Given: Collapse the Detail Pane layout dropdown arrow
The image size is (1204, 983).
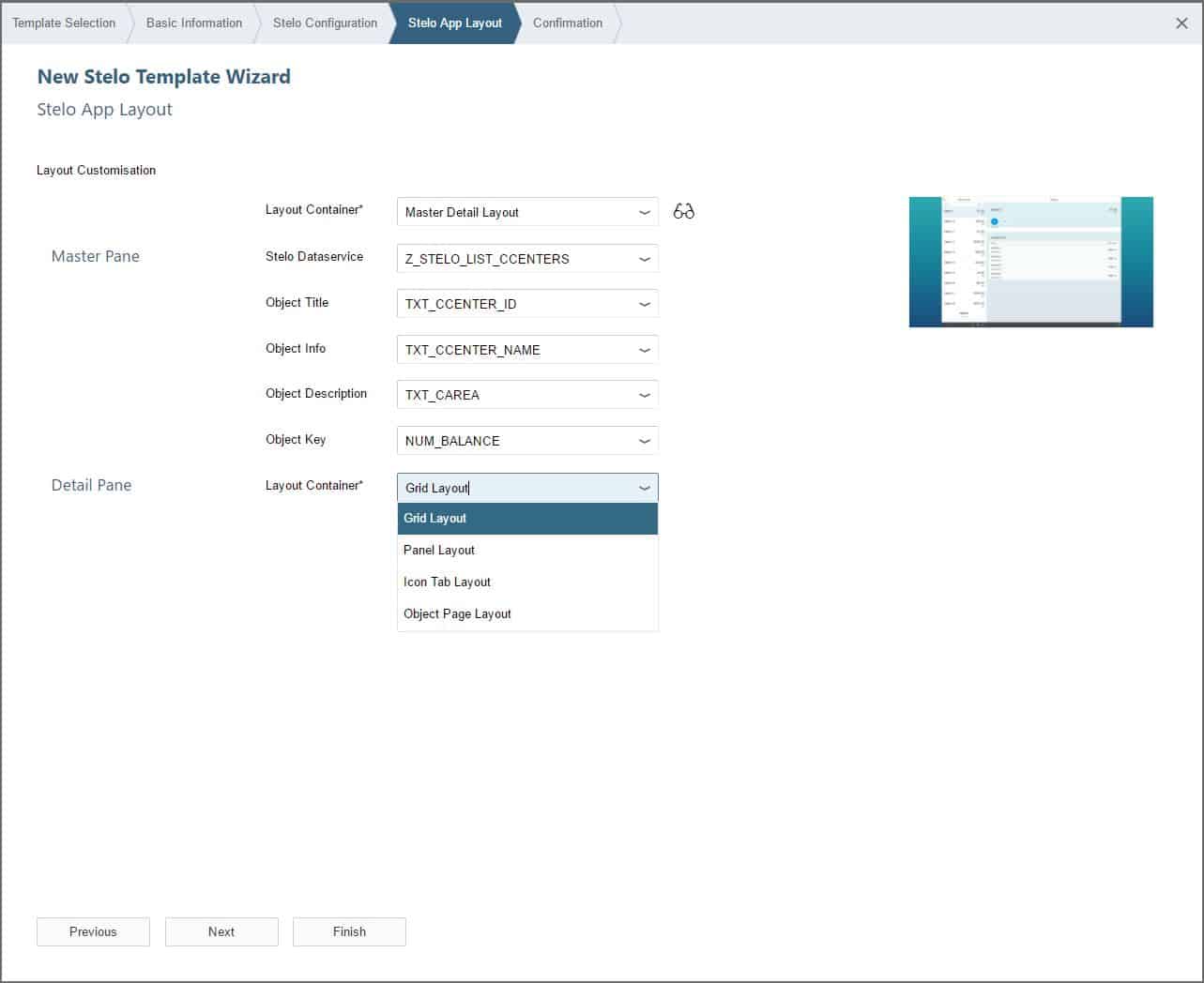Looking at the screenshot, I should pos(644,488).
